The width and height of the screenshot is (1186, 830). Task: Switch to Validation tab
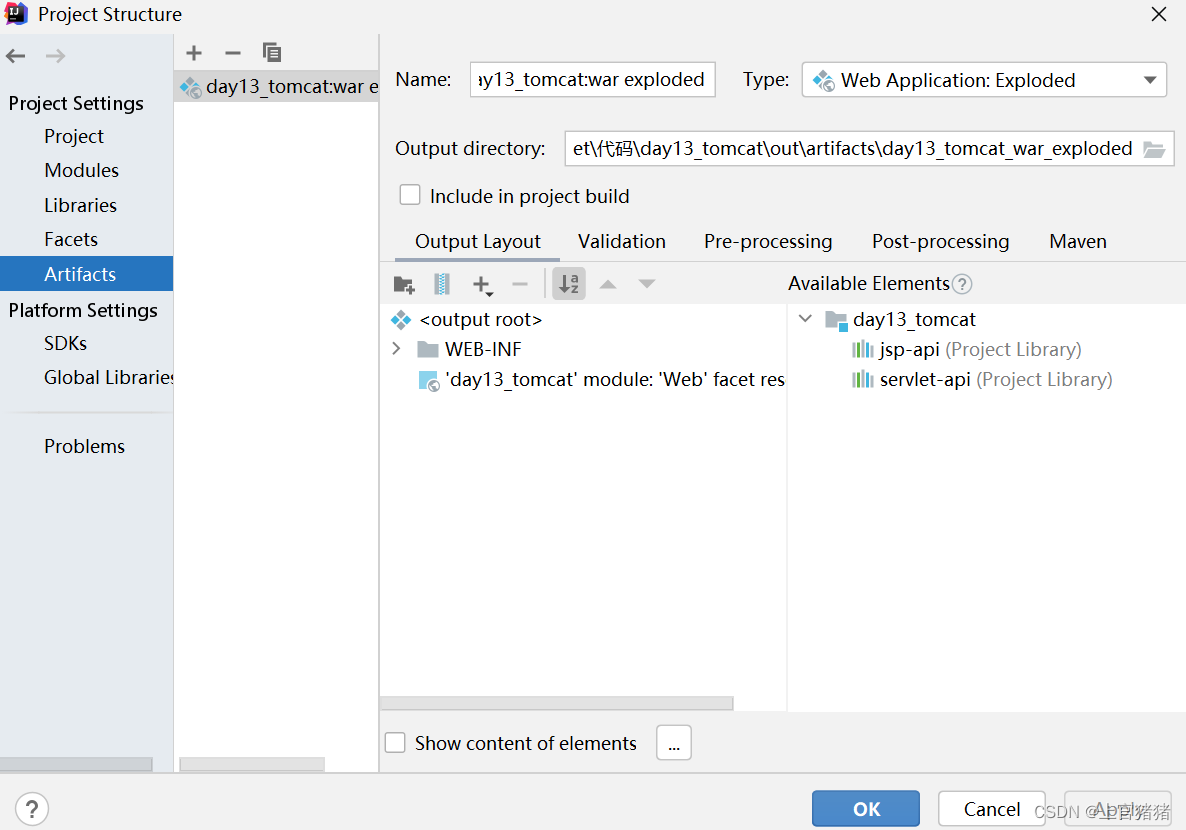(x=622, y=241)
